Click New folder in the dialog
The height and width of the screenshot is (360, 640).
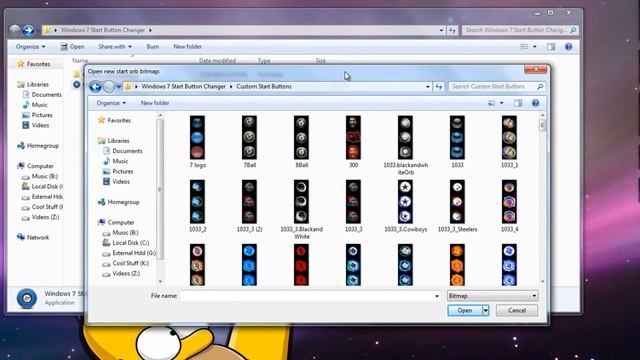(155, 103)
